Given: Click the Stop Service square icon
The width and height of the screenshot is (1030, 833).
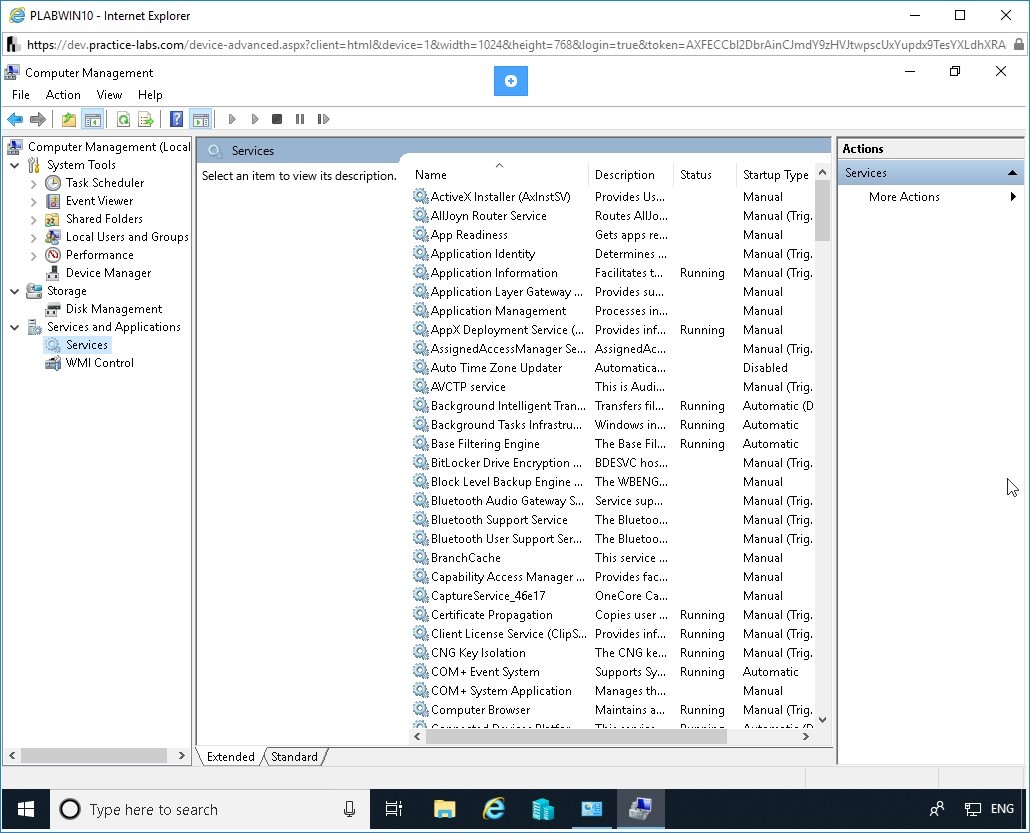Looking at the screenshot, I should tap(277, 119).
